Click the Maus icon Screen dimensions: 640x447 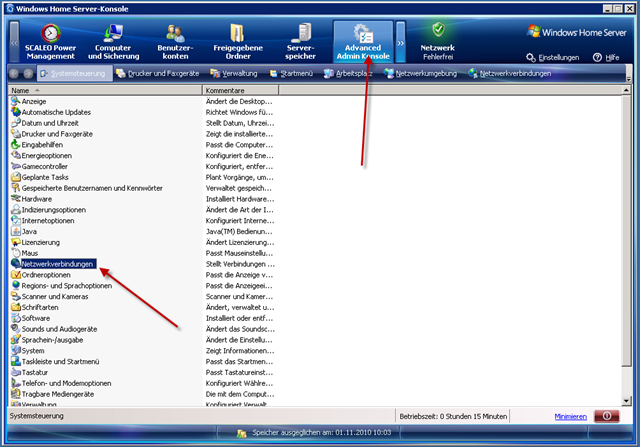pyautogui.click(x=16, y=253)
